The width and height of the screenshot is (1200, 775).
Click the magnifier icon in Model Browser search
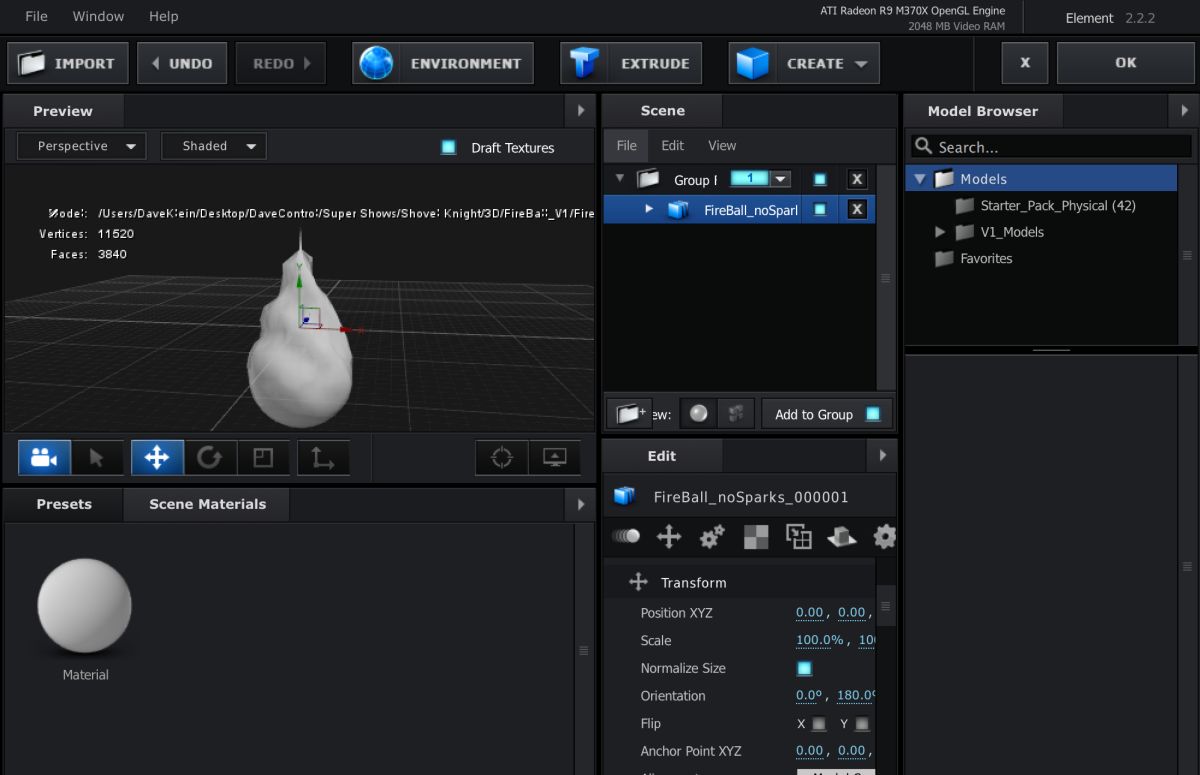(x=923, y=147)
